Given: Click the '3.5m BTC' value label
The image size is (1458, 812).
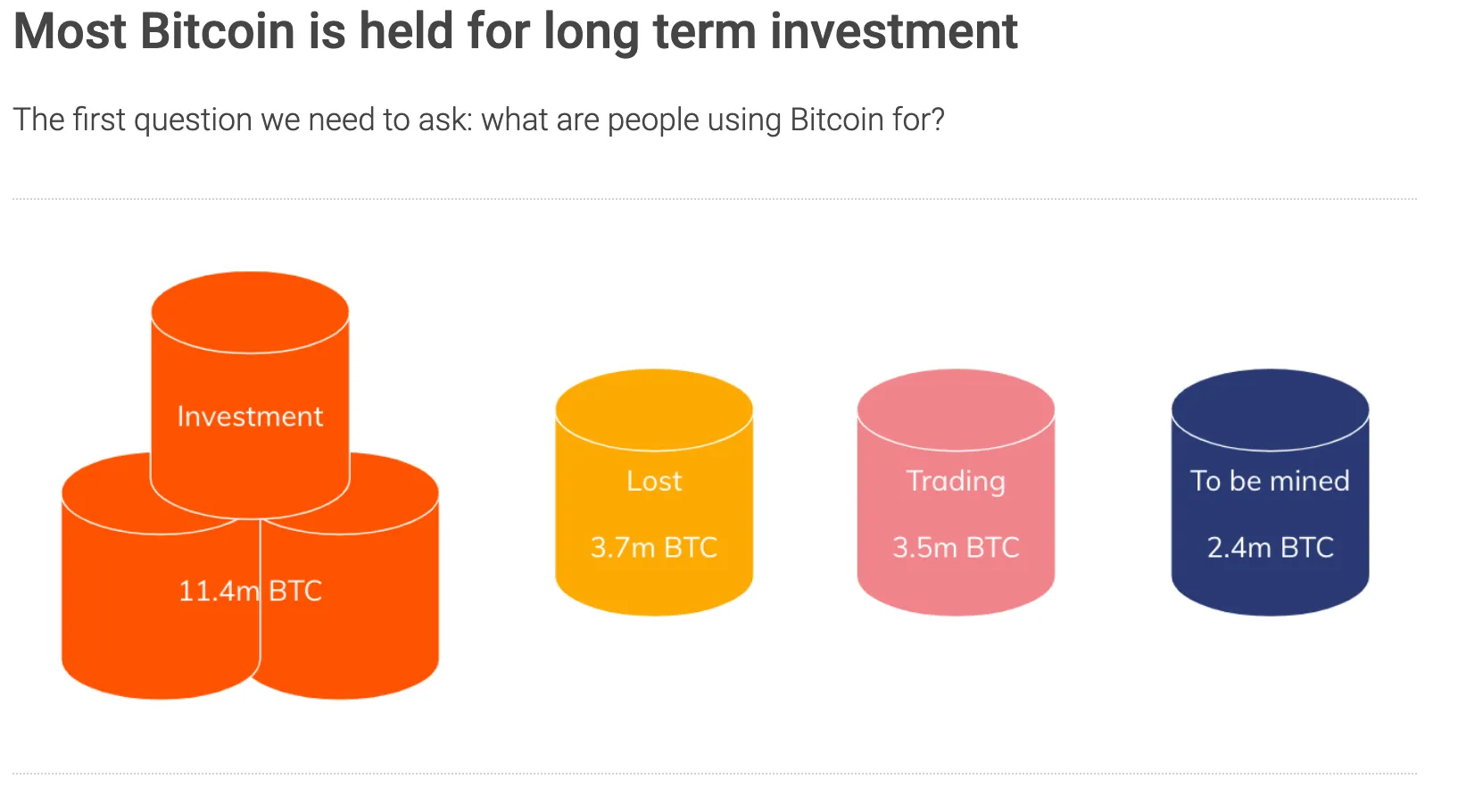Looking at the screenshot, I should point(956,547).
